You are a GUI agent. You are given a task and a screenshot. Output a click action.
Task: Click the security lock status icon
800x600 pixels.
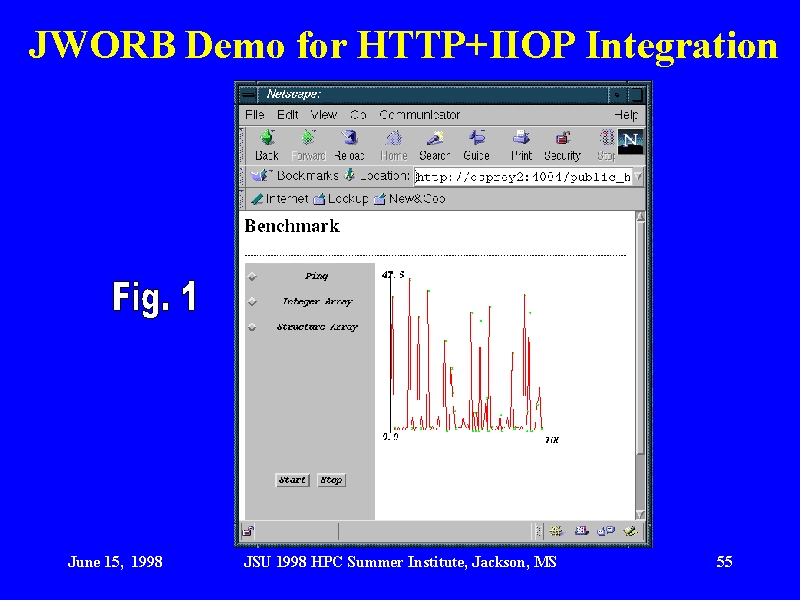(x=247, y=531)
